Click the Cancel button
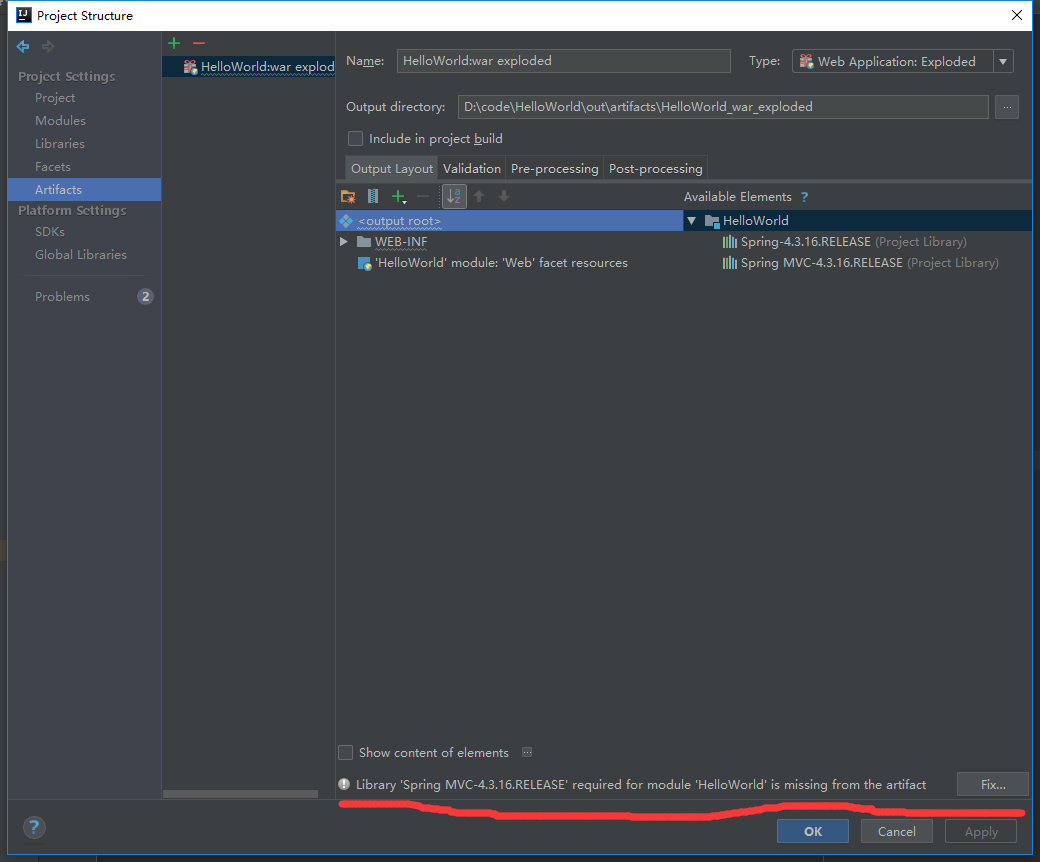The width and height of the screenshot is (1040, 862). point(897,831)
